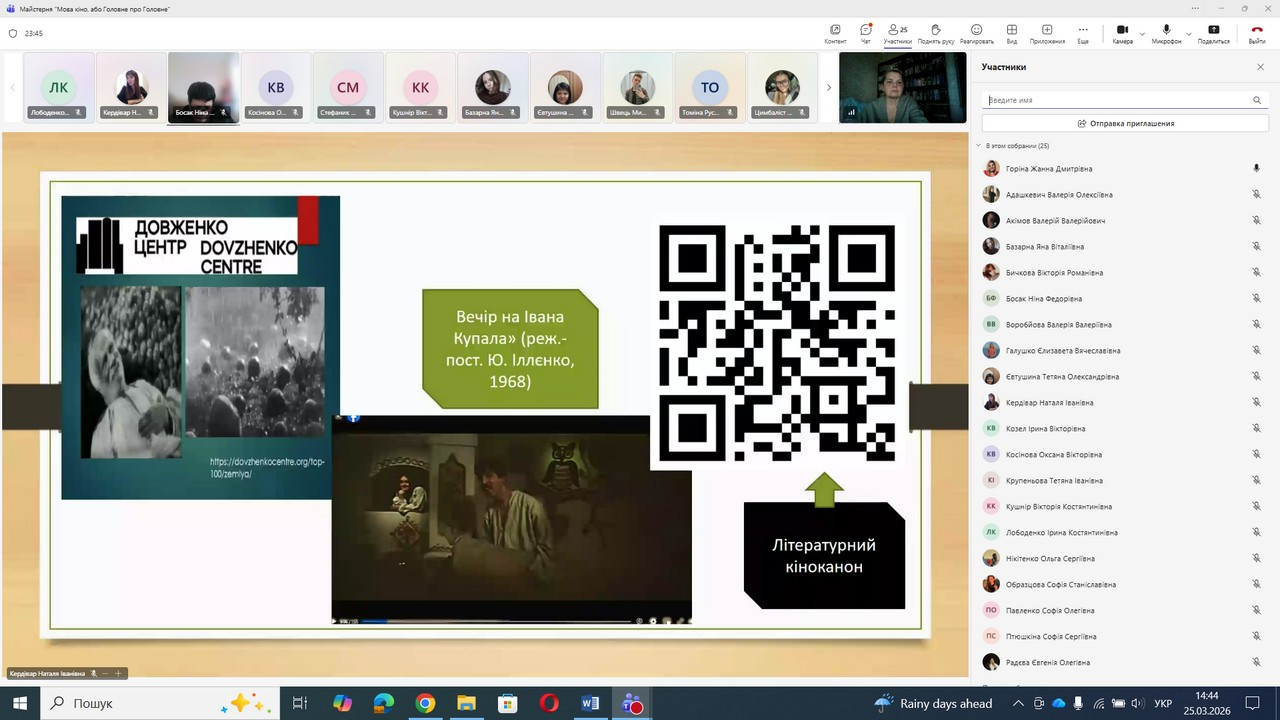The image size is (1280, 720).
Task: Click Отправка приглашения invite button
Action: [x=1125, y=123]
